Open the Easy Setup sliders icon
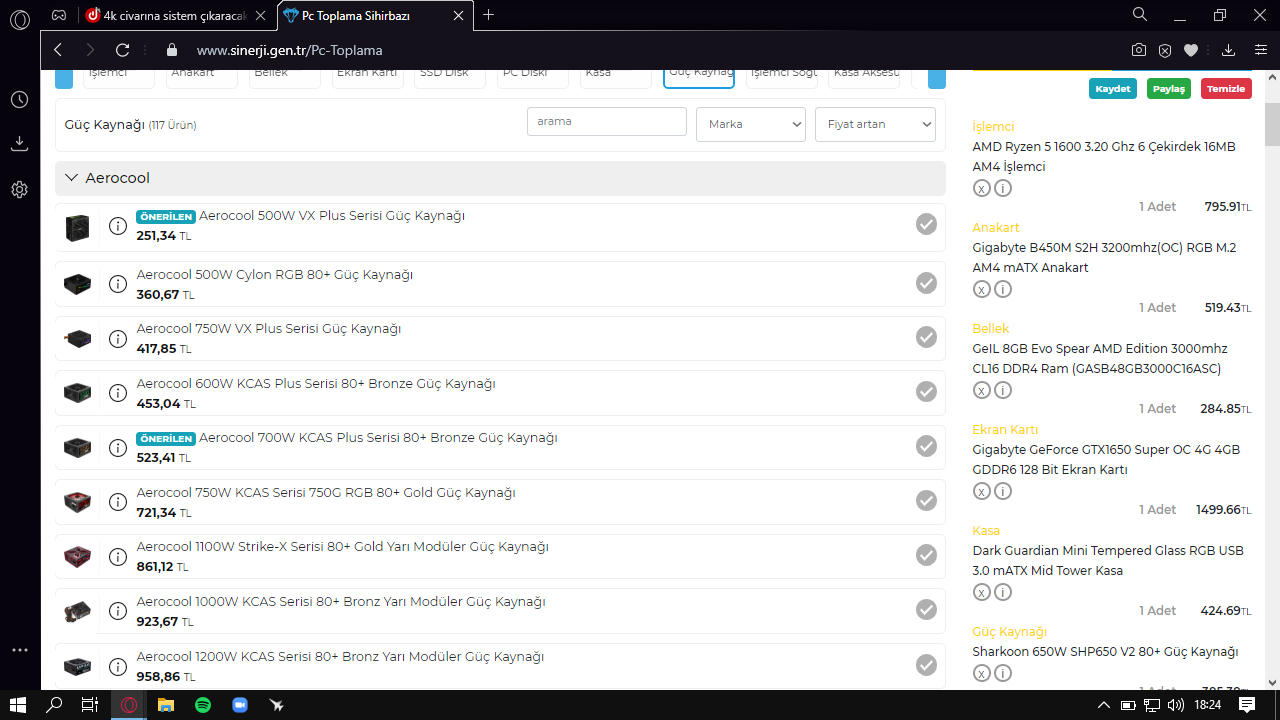This screenshot has height=720, width=1280. pos(1260,50)
